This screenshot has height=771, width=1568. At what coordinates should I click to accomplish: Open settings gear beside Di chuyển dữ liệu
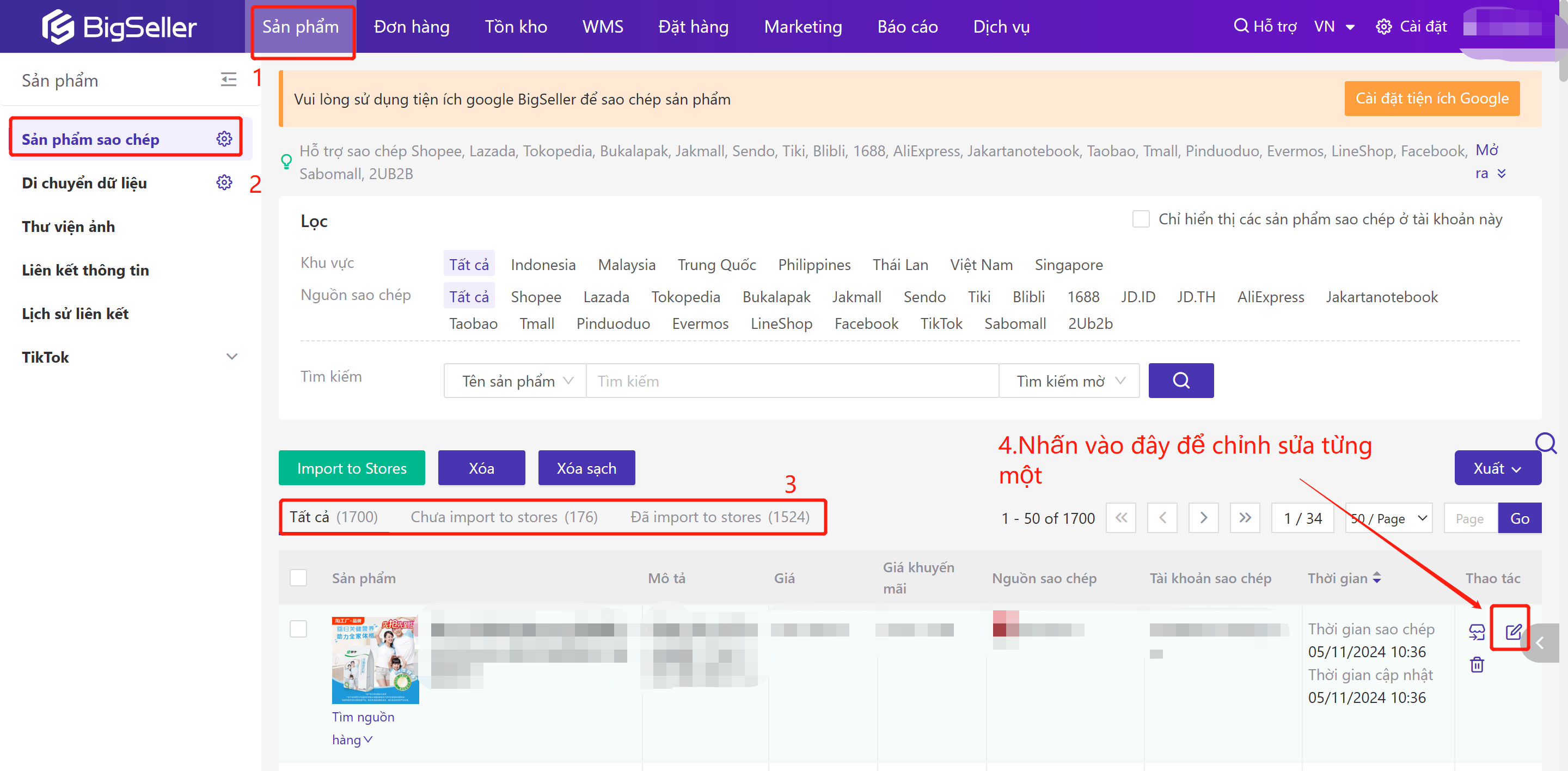coord(224,182)
